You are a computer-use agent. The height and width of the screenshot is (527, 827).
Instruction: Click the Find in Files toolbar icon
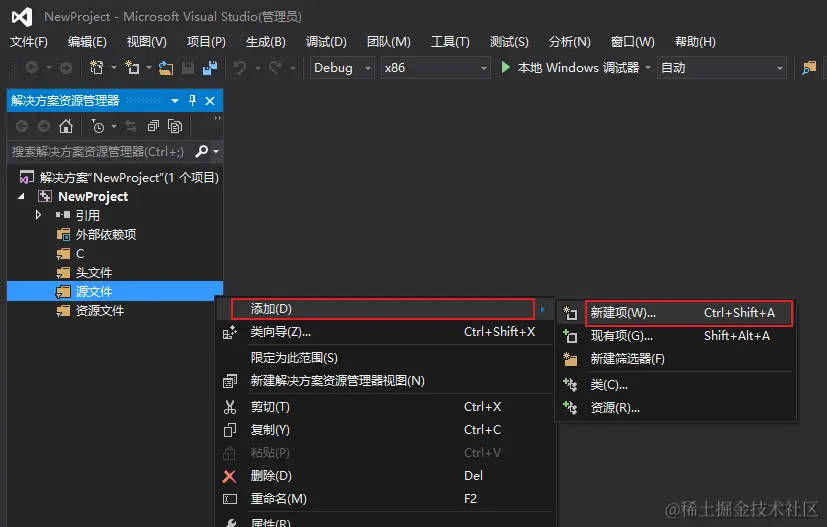tap(809, 68)
